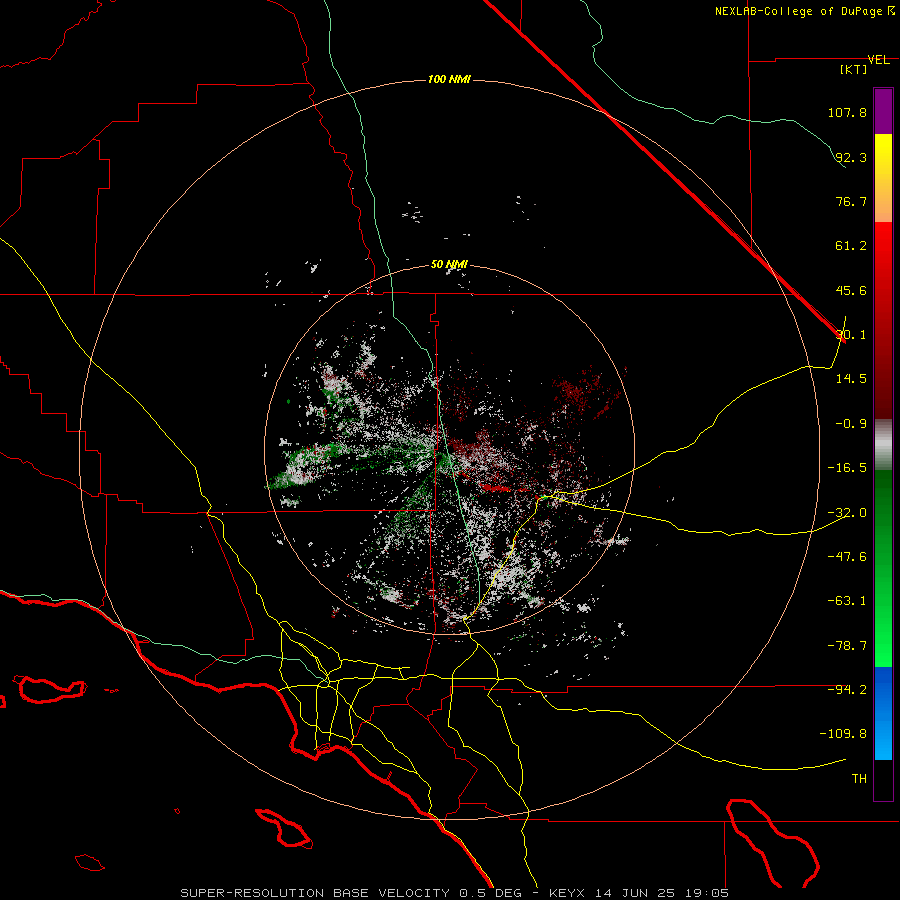The width and height of the screenshot is (900, 900).
Task: Click the -0.9 velocity scale value
Action: pos(851,423)
